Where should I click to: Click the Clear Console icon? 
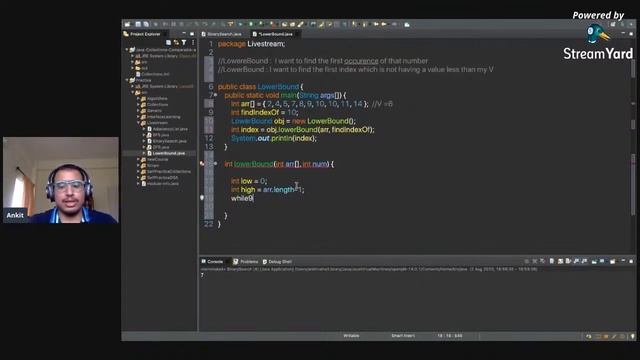pyautogui.click(x=551, y=261)
